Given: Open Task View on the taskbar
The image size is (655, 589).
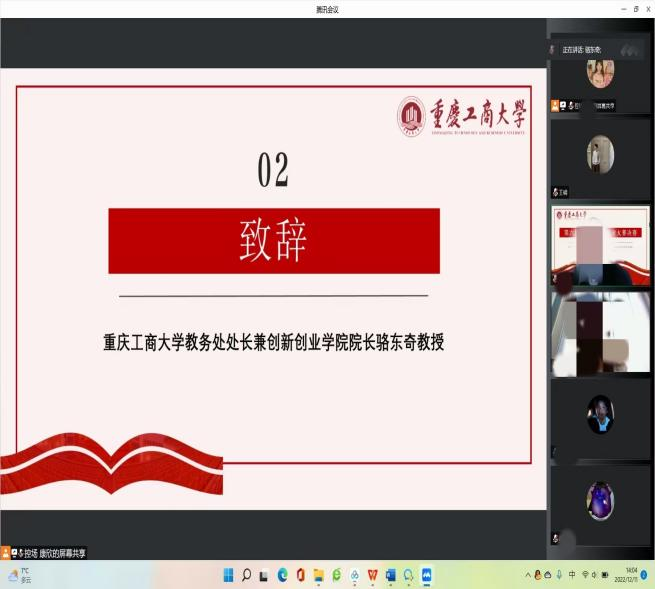Looking at the screenshot, I should (264, 576).
